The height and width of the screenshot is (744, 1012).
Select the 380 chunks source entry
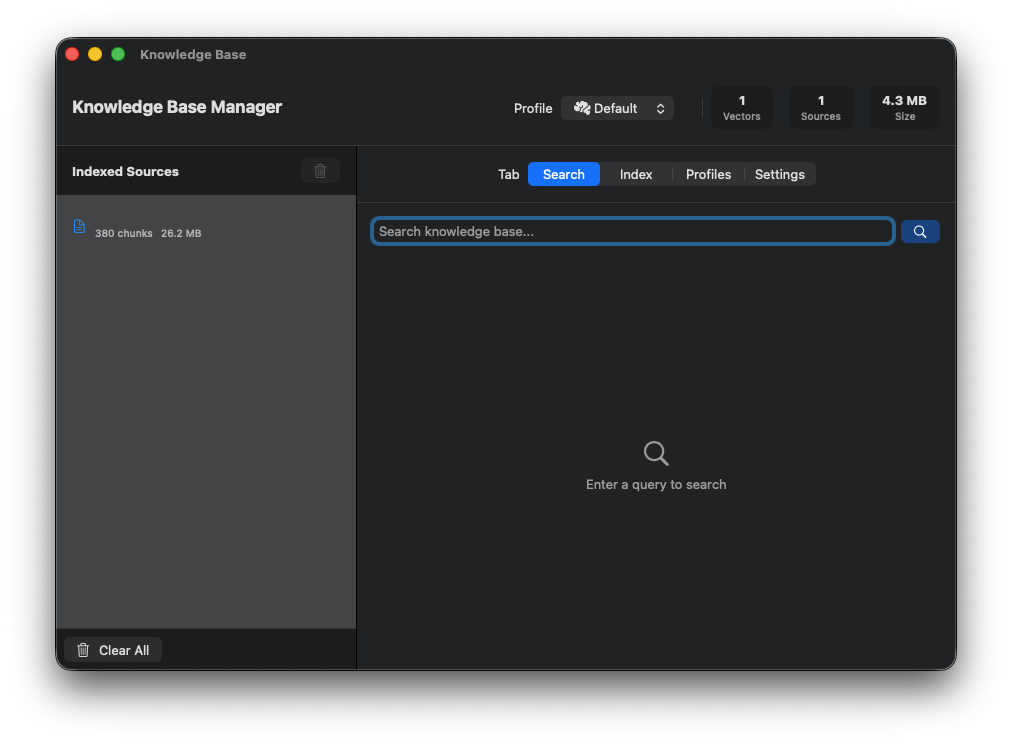tap(148, 233)
